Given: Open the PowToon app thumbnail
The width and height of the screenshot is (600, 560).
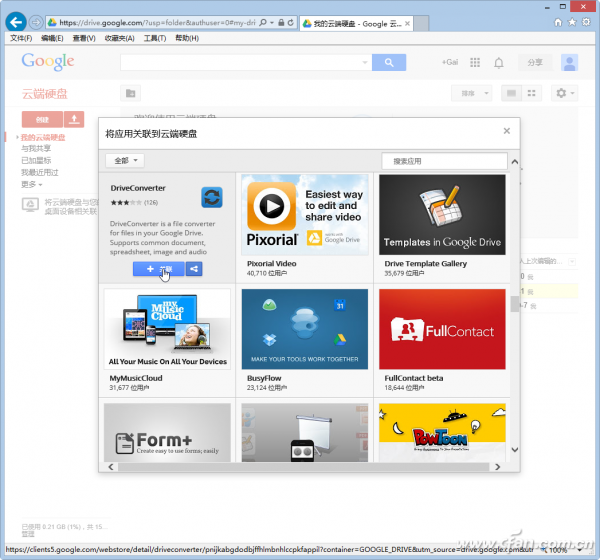Looking at the screenshot, I should (x=442, y=433).
